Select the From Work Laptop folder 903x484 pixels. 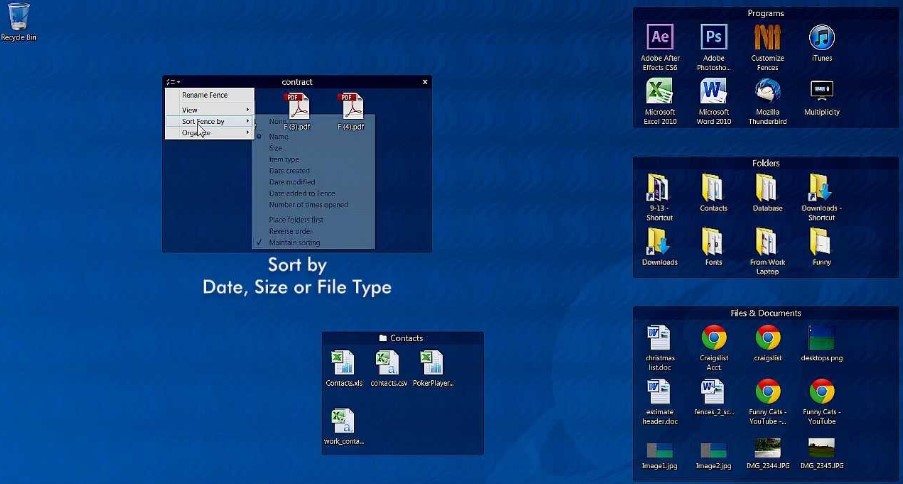click(x=768, y=242)
